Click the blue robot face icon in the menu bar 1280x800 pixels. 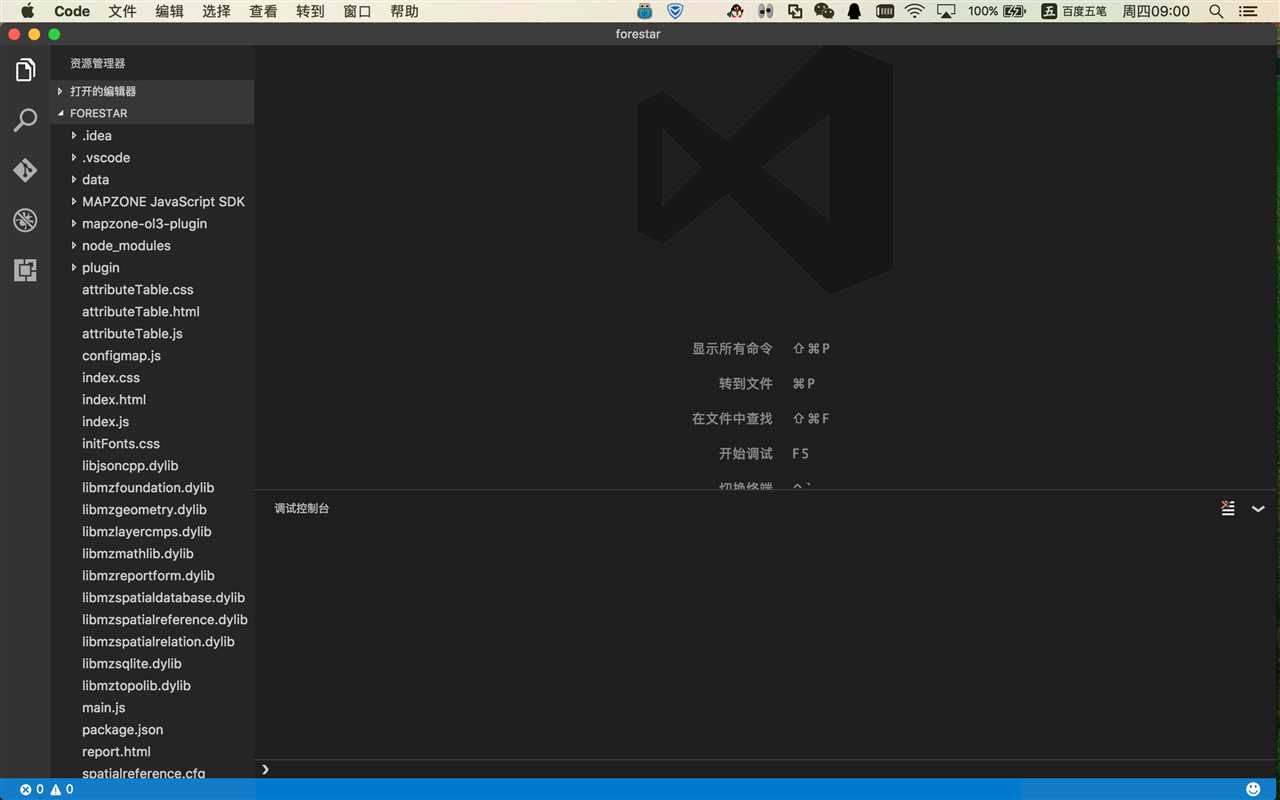(x=645, y=11)
